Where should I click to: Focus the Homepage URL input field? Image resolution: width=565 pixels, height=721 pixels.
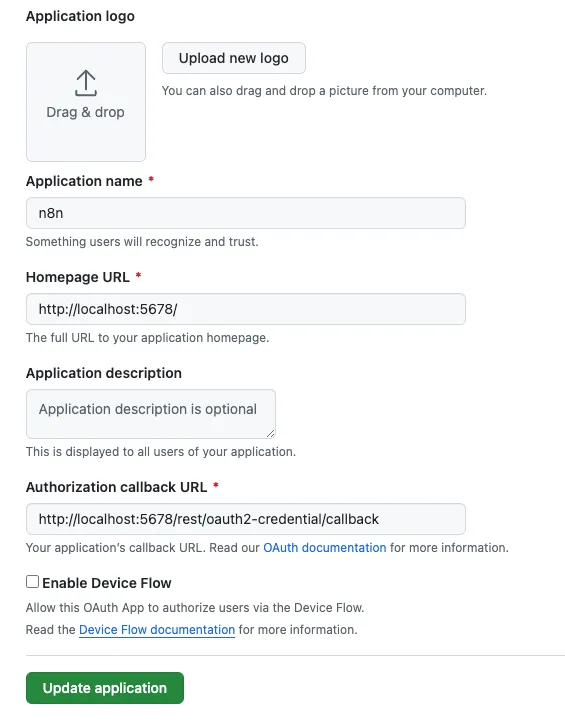tap(246, 309)
